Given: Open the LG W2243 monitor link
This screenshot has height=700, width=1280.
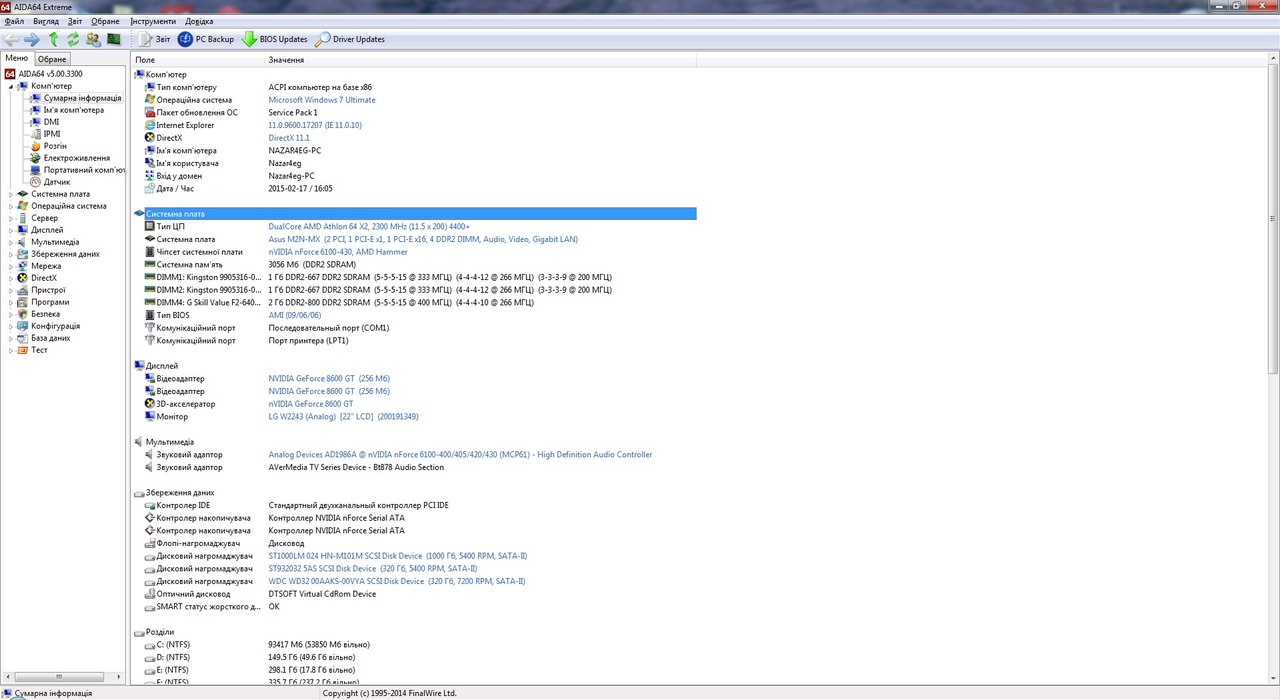Looking at the screenshot, I should pyautogui.click(x=343, y=417).
